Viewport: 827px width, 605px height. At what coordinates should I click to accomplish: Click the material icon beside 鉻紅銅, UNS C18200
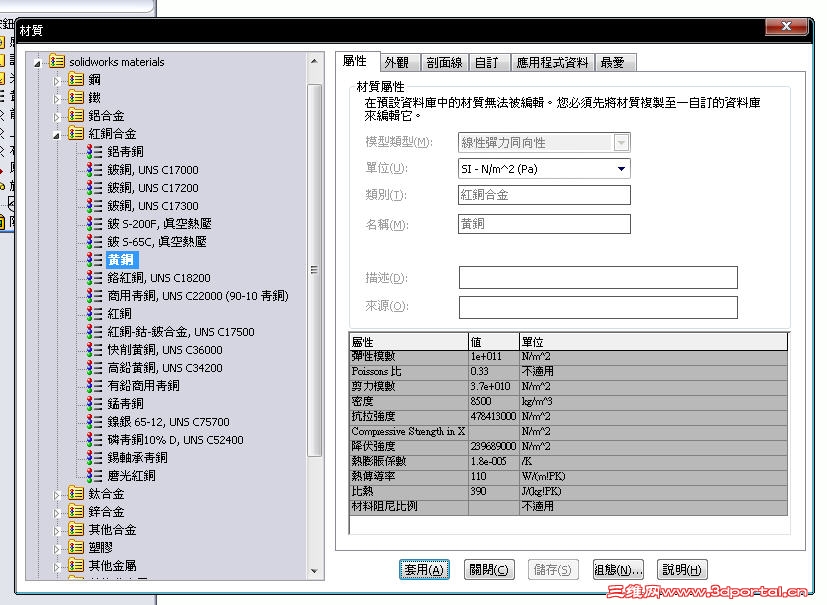click(x=94, y=277)
